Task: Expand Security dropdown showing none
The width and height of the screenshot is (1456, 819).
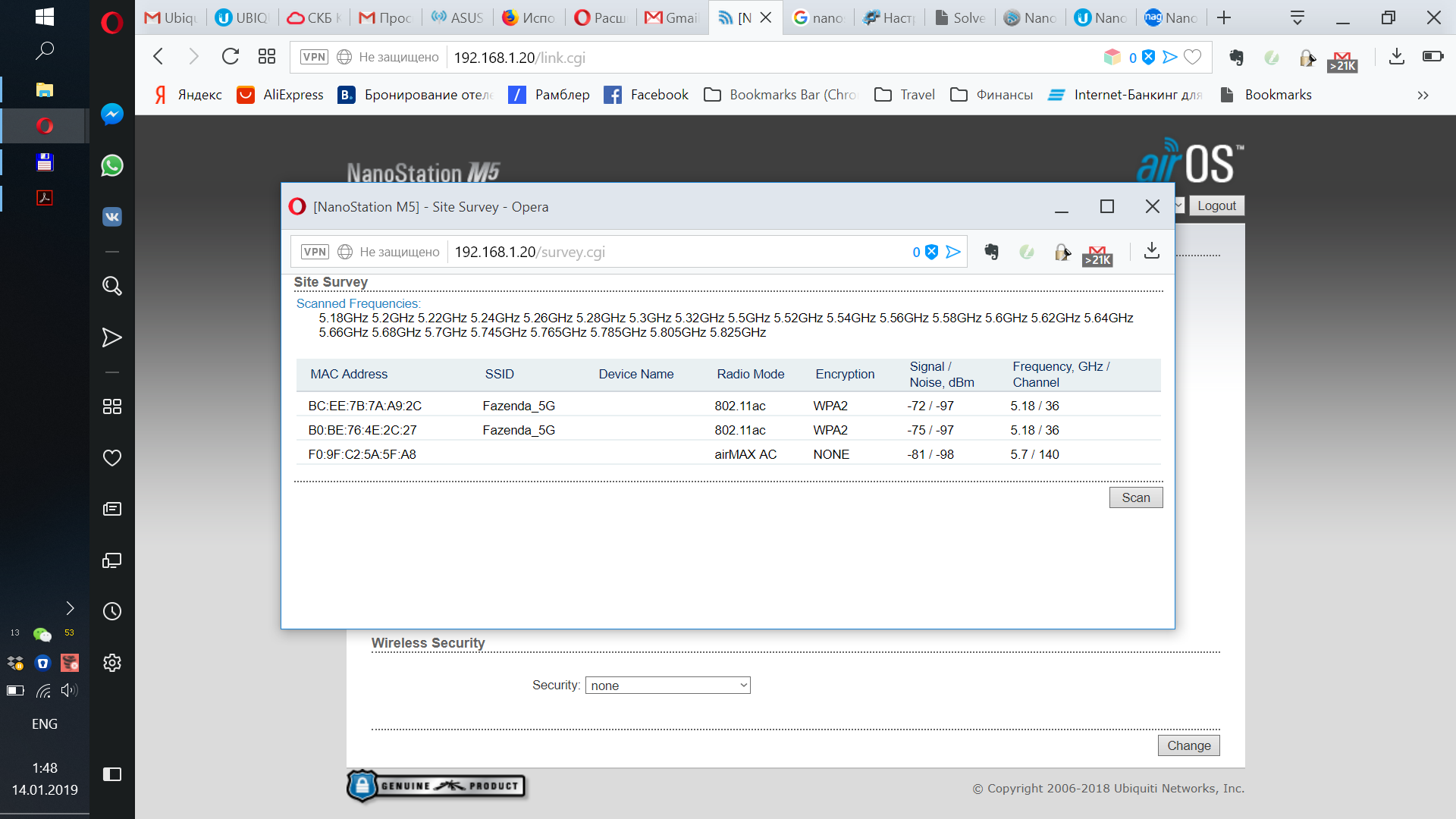Action: click(668, 686)
